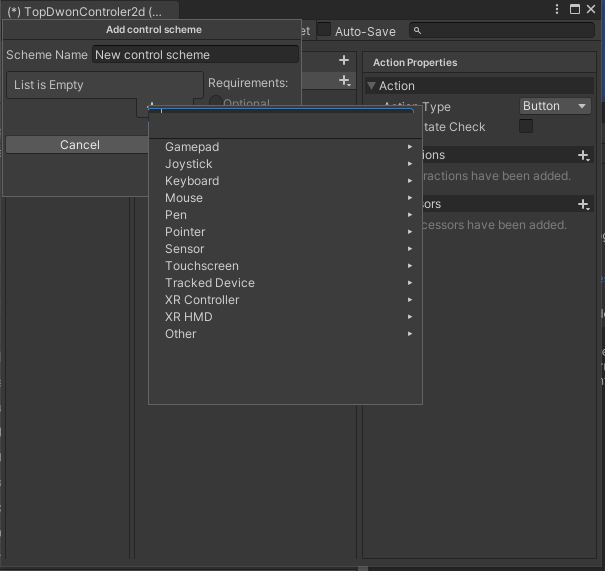
Task: Open the Pointer device submenu
Action: (x=285, y=232)
